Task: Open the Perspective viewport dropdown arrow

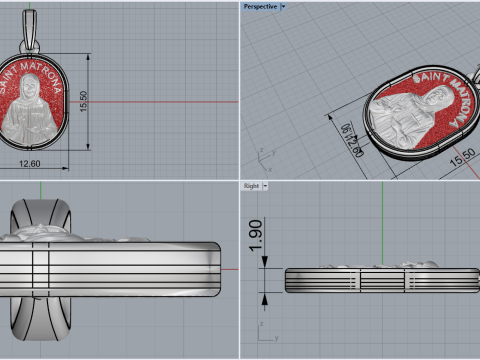Action: (283, 7)
